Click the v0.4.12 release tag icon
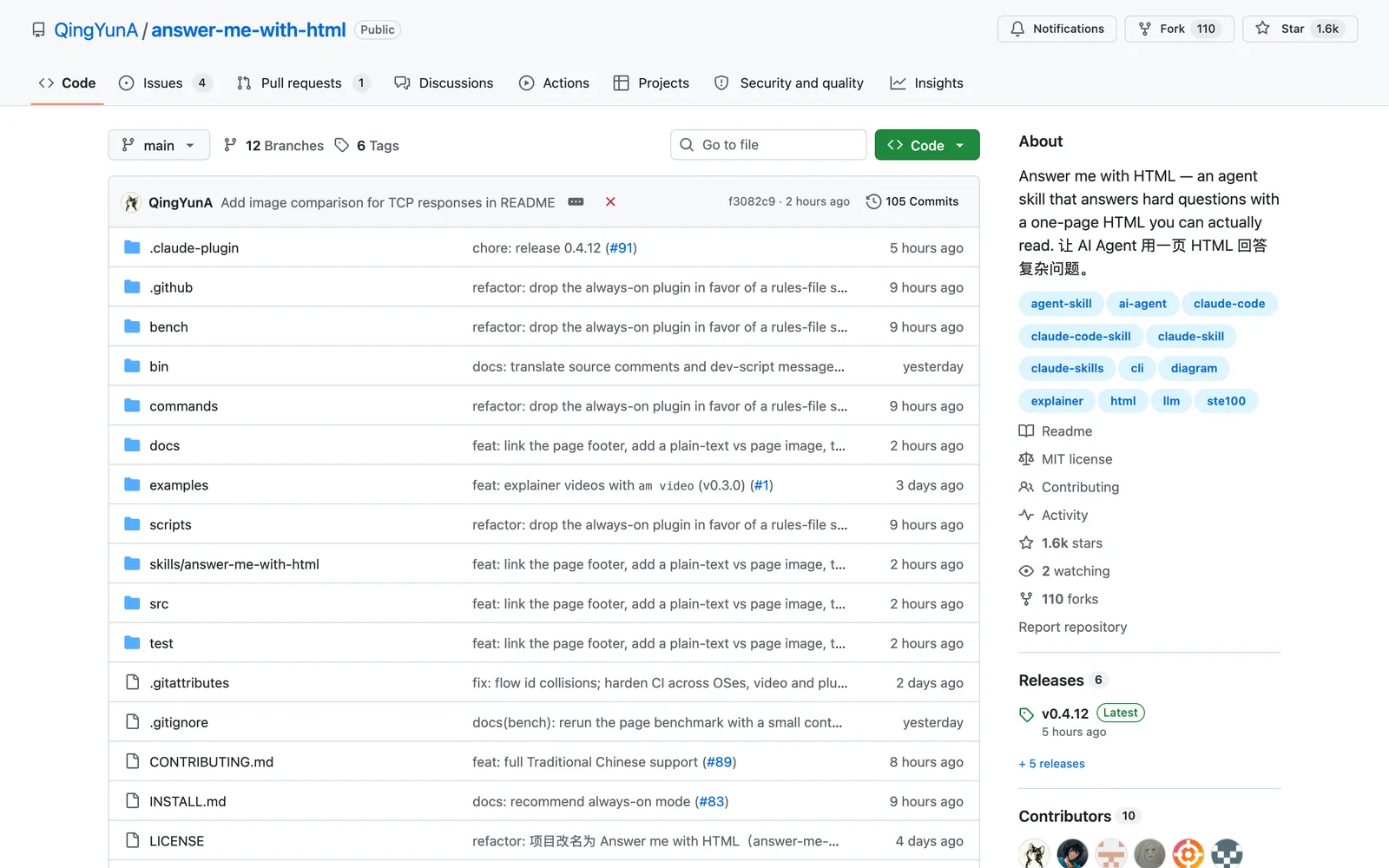This screenshot has height=868, width=1389. (x=1026, y=714)
